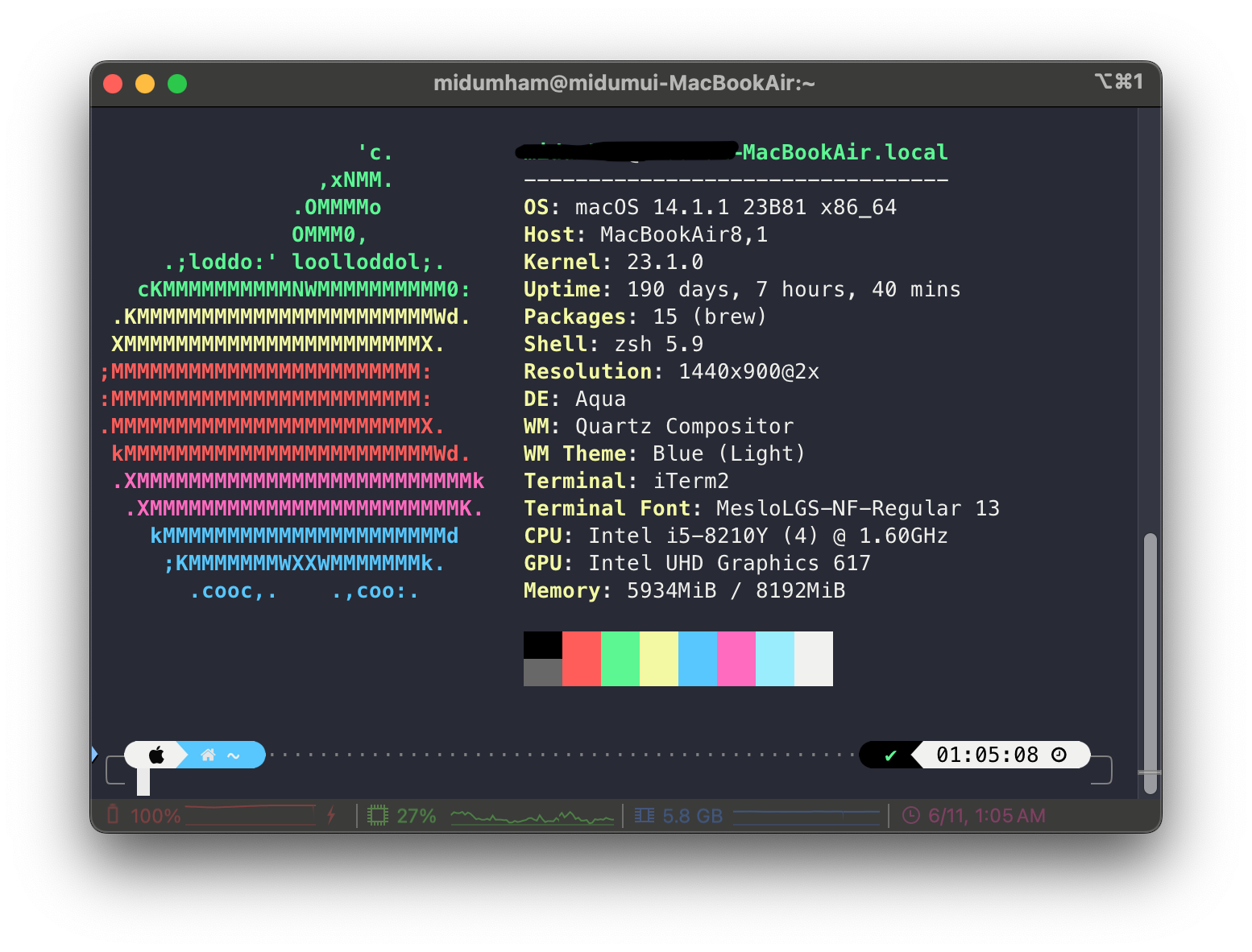The height and width of the screenshot is (952, 1252).
Task: Click the clock icon beside 01:05:08
Action: coord(1059,755)
